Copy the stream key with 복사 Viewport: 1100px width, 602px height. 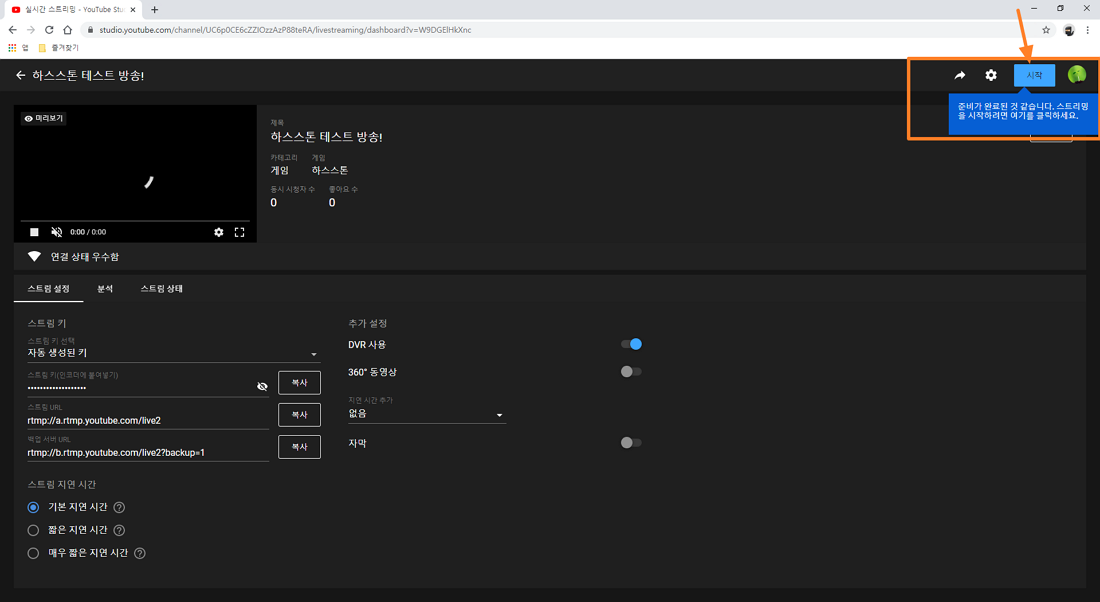(300, 382)
